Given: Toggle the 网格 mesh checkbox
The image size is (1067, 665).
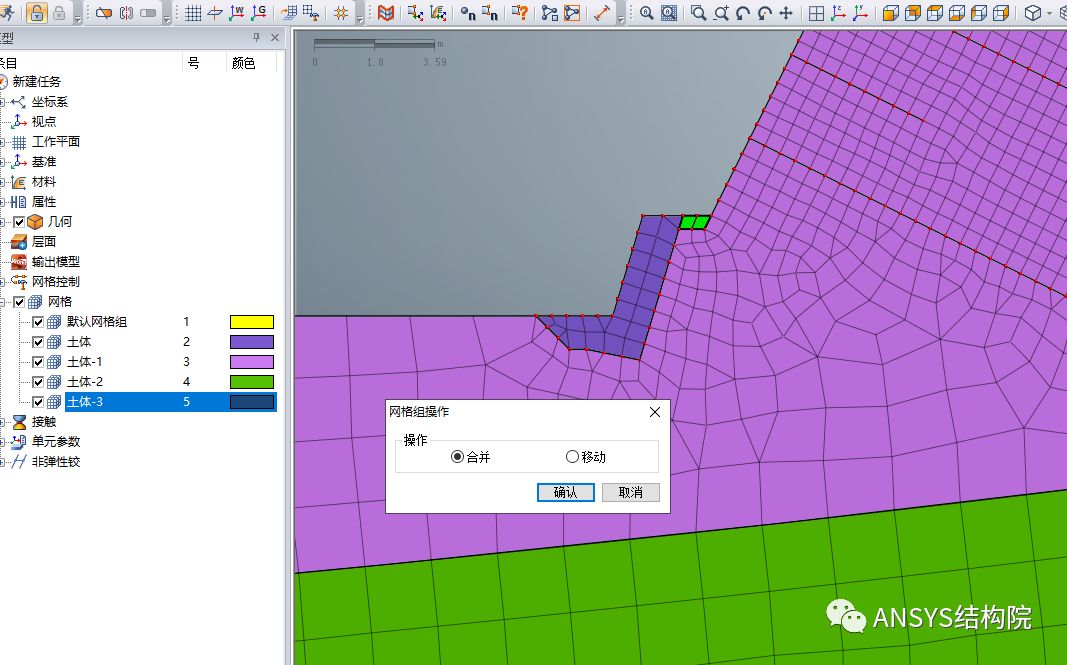Looking at the screenshot, I should 19,302.
